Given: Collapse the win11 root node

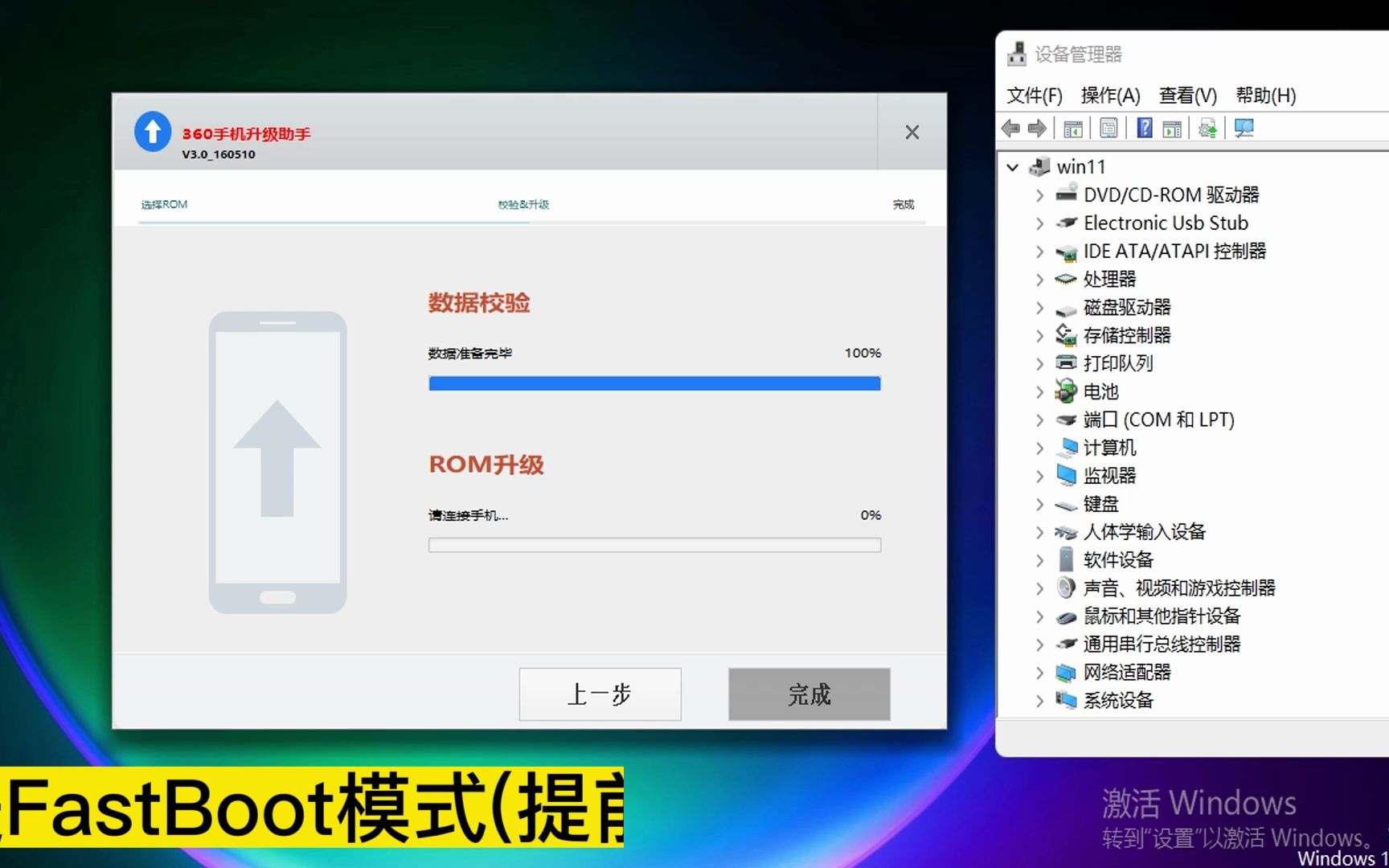Looking at the screenshot, I should point(1013,167).
